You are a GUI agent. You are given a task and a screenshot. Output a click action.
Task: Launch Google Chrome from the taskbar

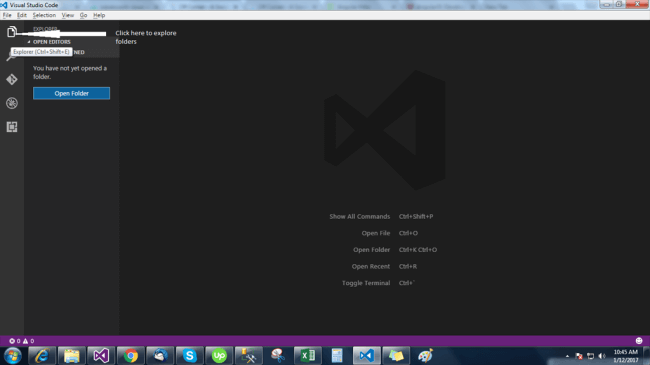tap(131, 356)
